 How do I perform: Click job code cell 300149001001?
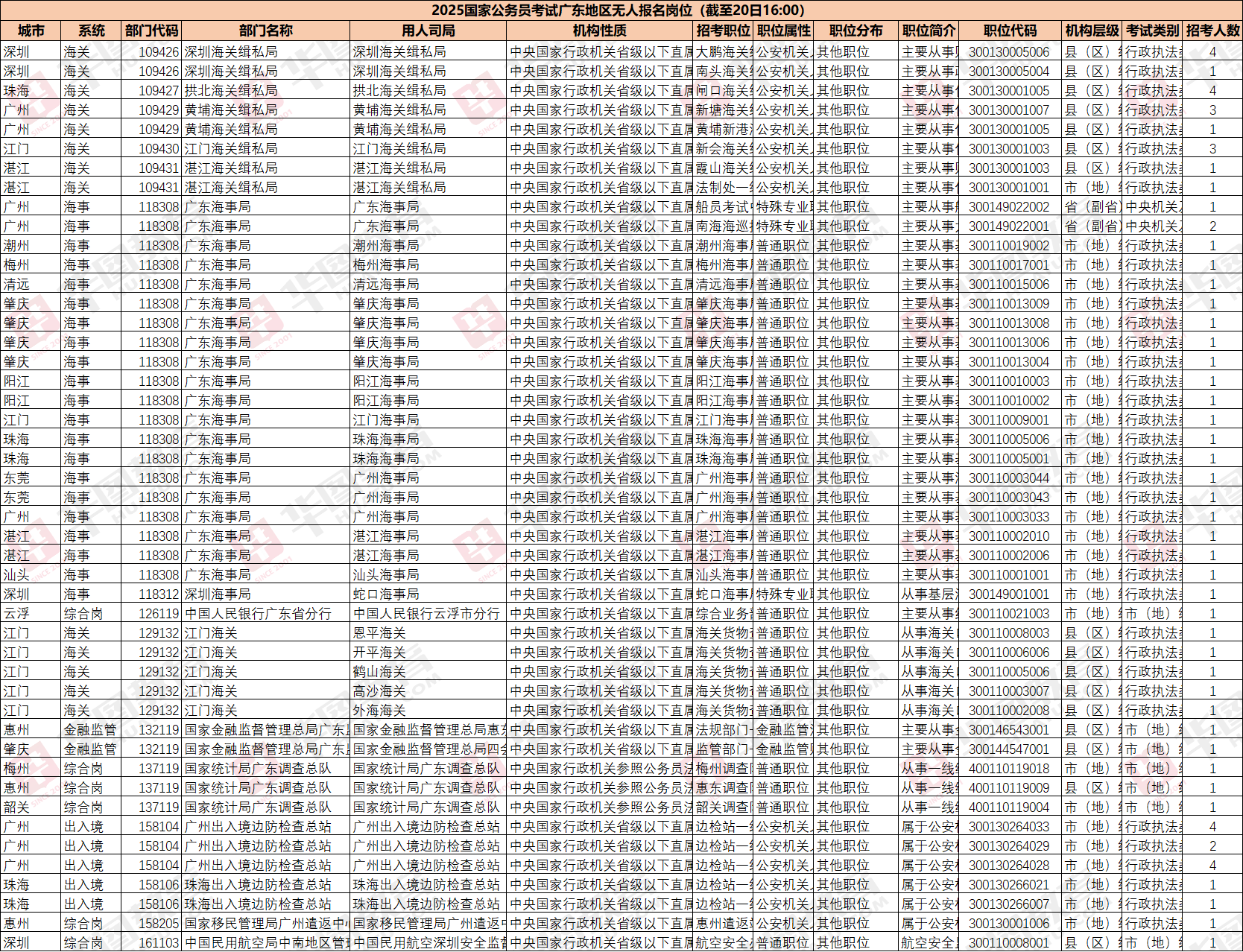tap(1010, 594)
